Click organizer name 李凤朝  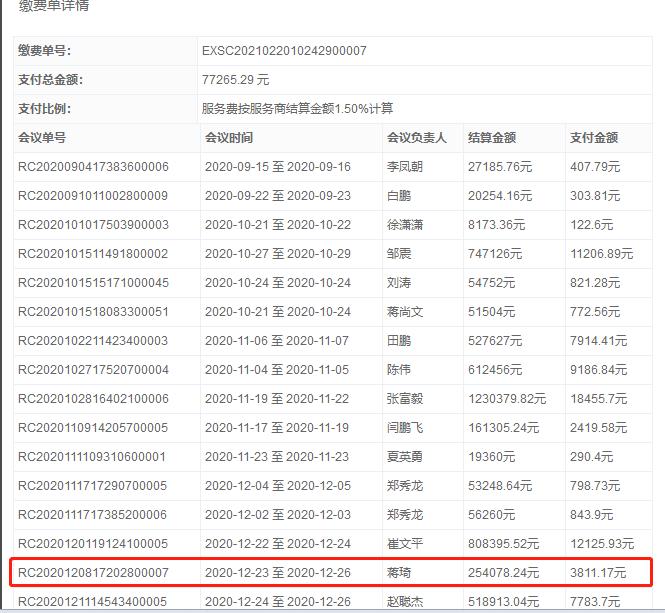(405, 167)
